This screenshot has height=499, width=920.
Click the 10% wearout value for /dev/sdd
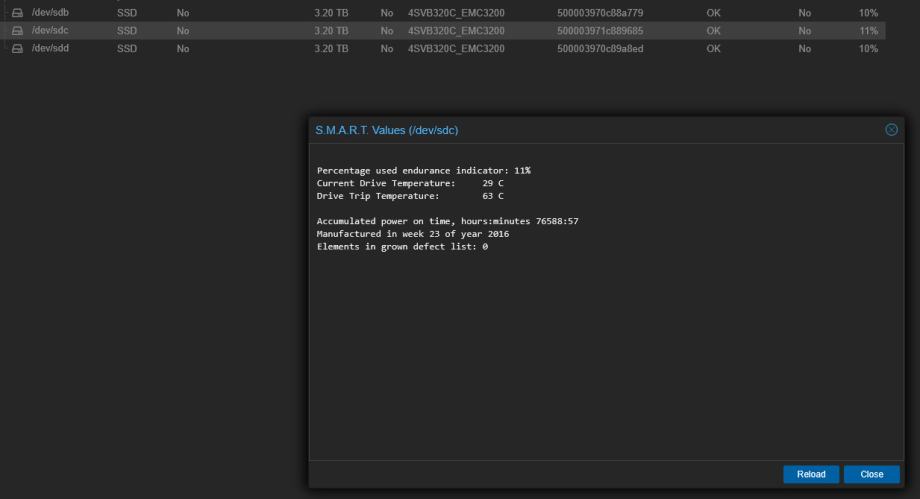pos(868,49)
